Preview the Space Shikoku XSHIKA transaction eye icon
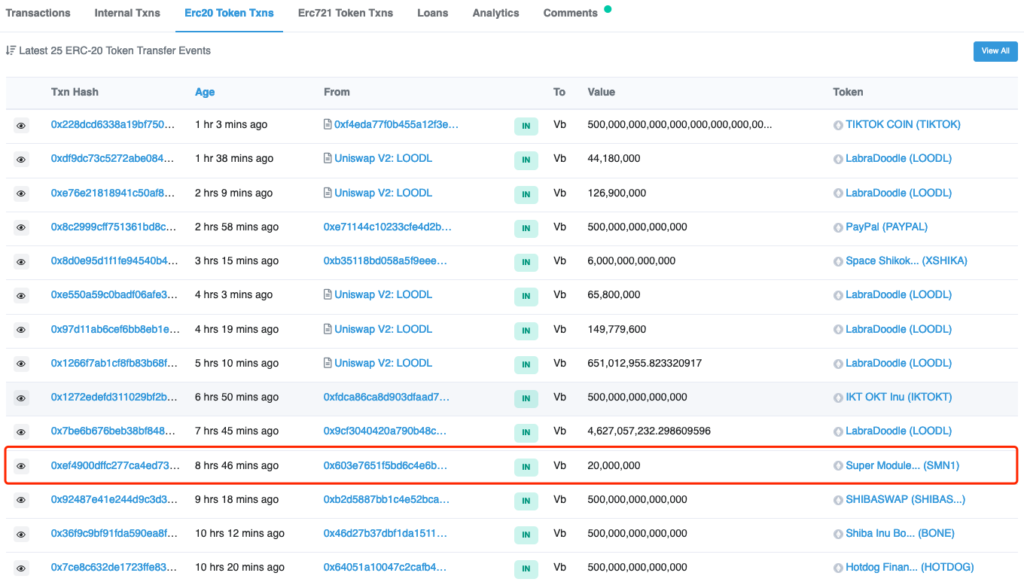This screenshot has height=585, width=1024. tap(21, 262)
